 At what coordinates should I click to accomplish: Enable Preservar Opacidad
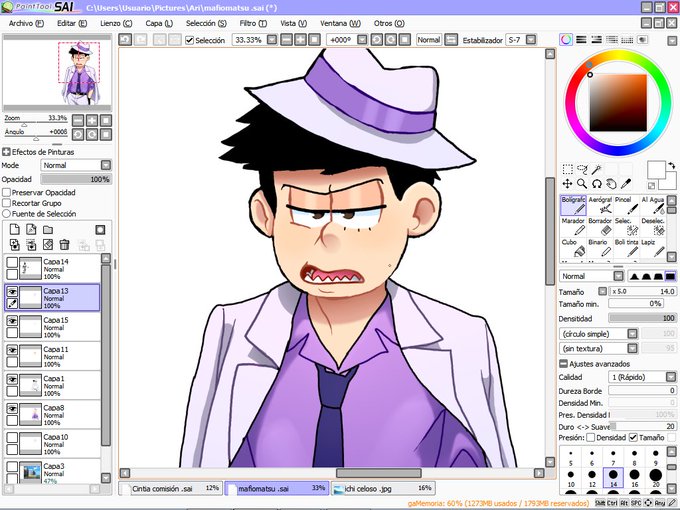7,192
